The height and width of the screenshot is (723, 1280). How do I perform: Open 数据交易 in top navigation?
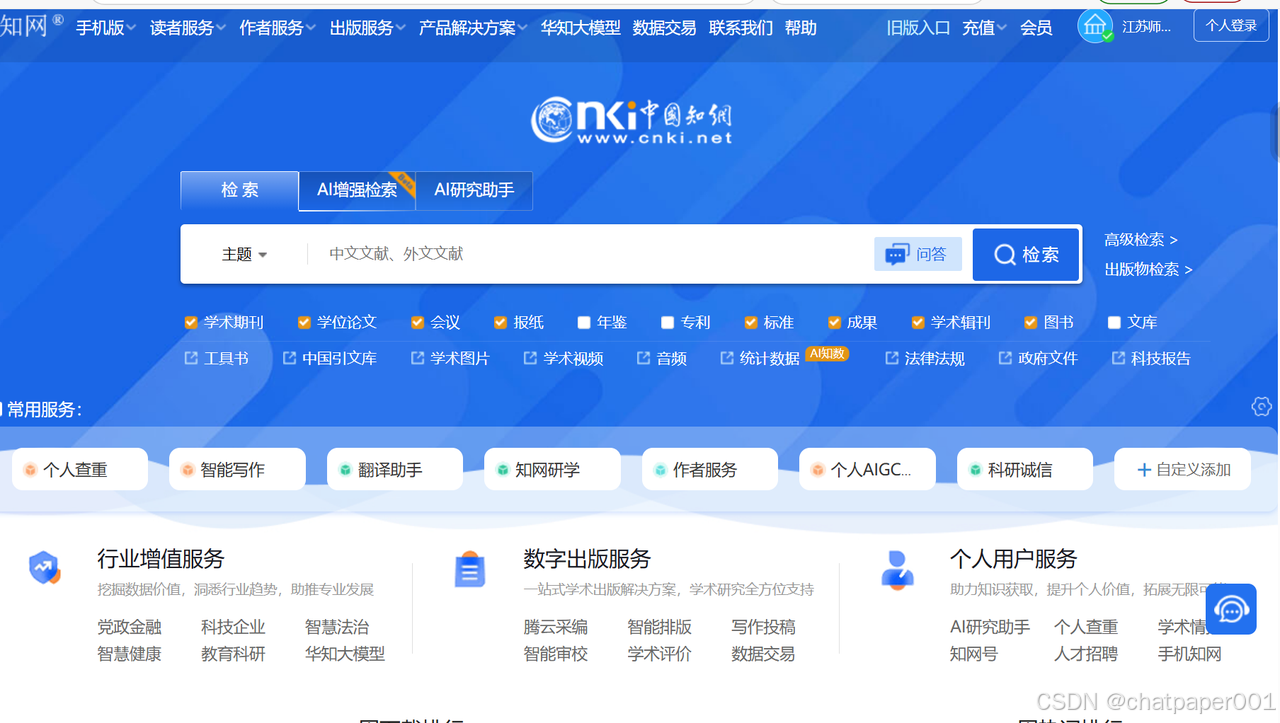(x=665, y=28)
